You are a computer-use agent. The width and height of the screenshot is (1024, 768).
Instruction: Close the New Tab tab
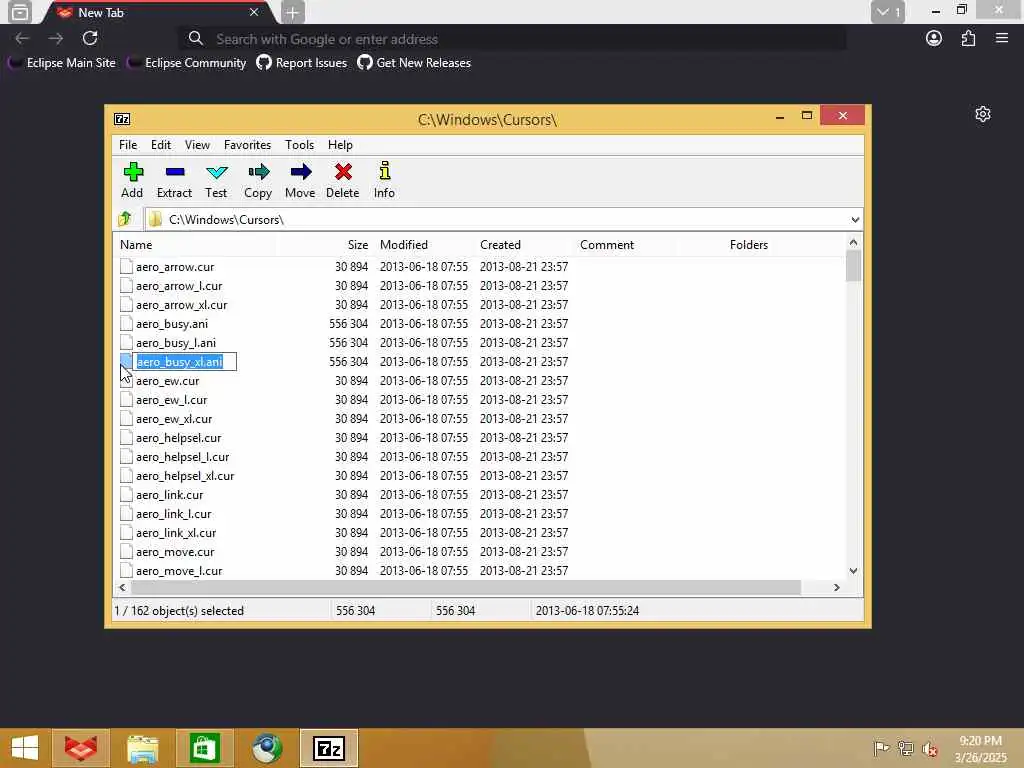pos(254,12)
